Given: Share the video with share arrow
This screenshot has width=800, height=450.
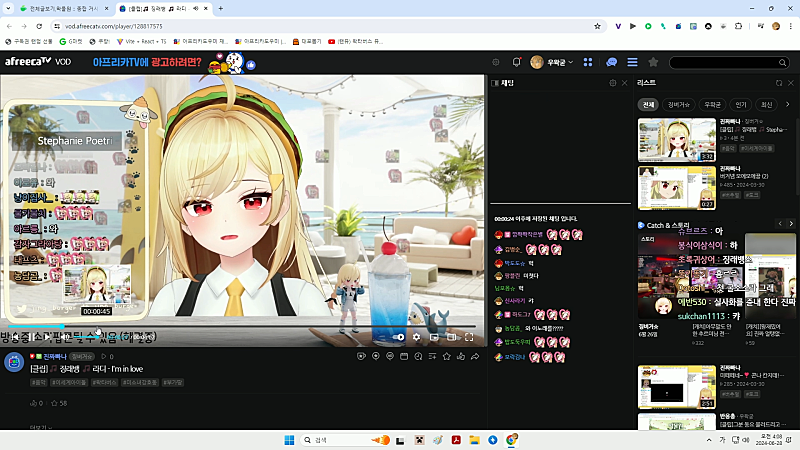Looking at the screenshot, I should [x=475, y=357].
